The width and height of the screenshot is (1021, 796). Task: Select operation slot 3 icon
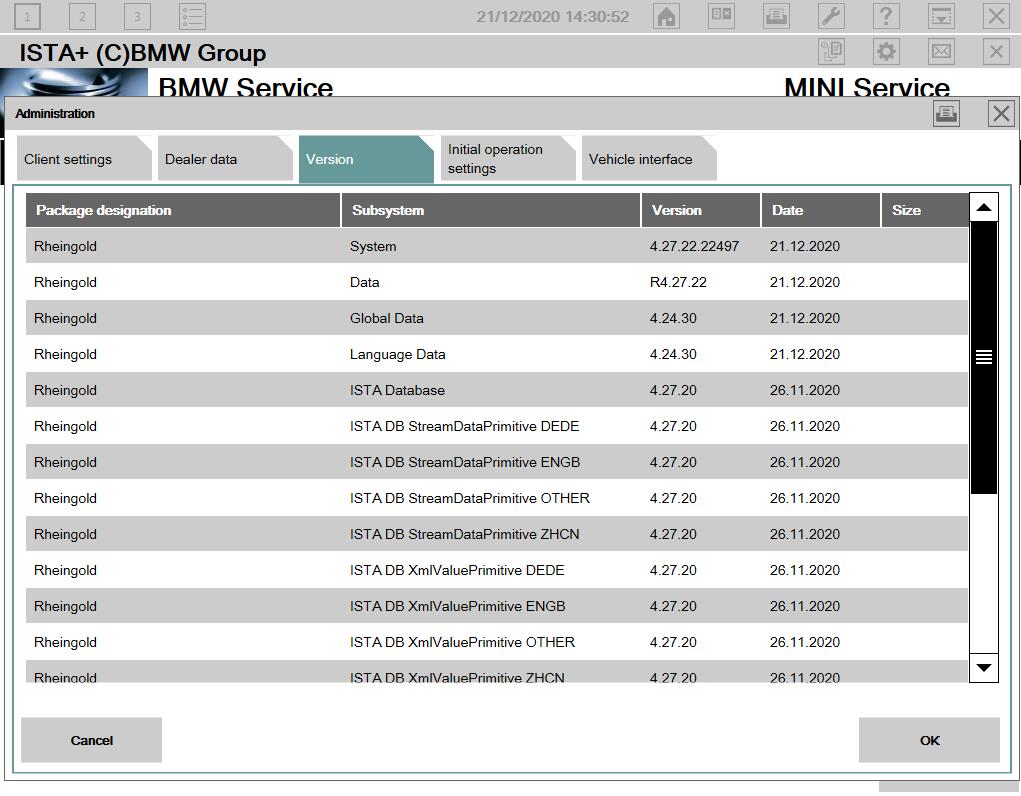pyautogui.click(x=137, y=16)
